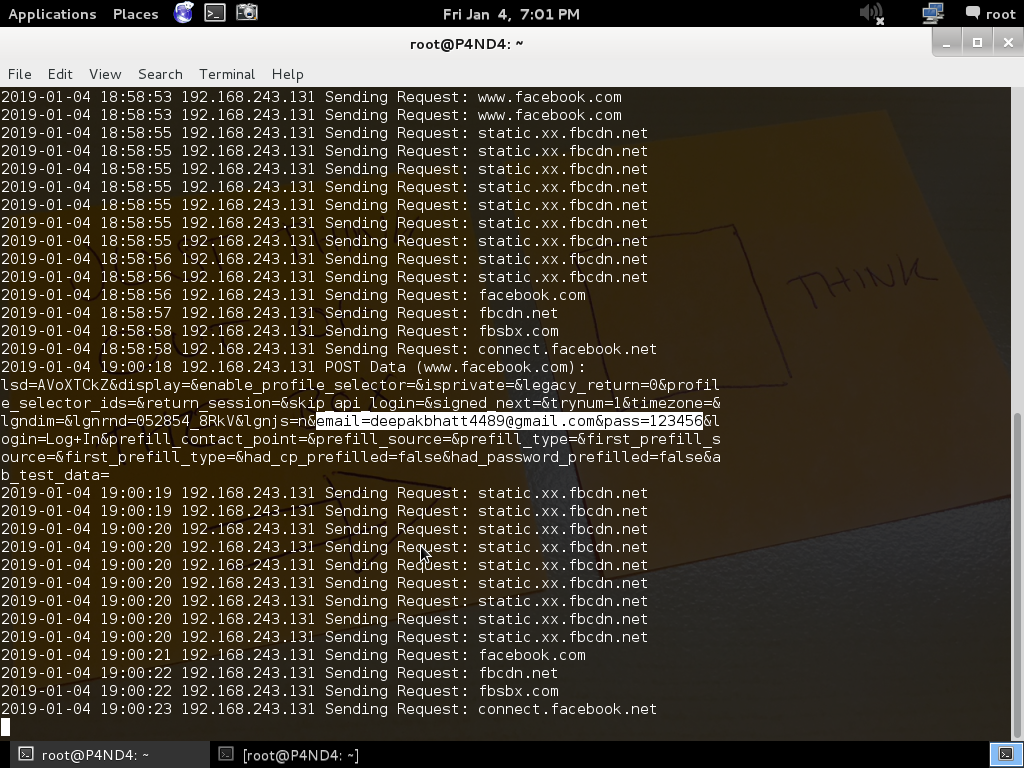Click the POST Data (www.facebook.com) line
The height and width of the screenshot is (768, 1024).
point(293,367)
